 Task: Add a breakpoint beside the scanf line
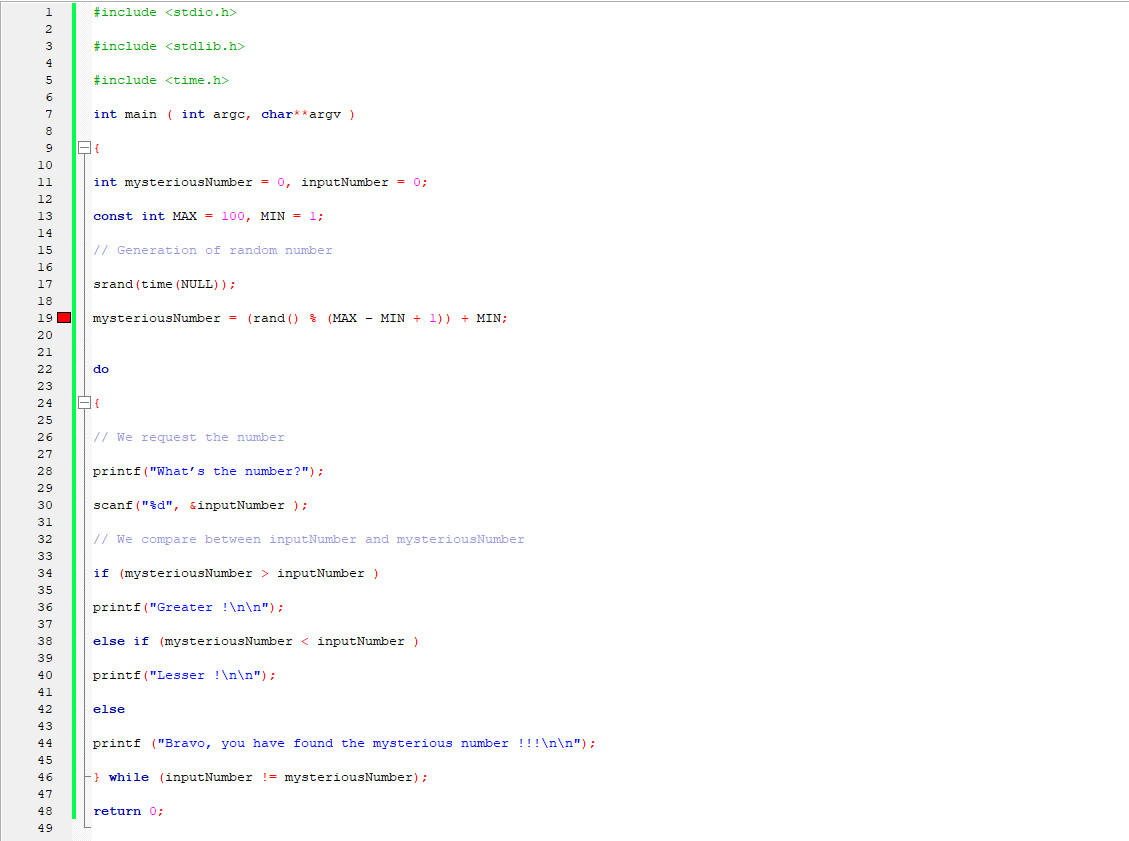click(x=63, y=505)
